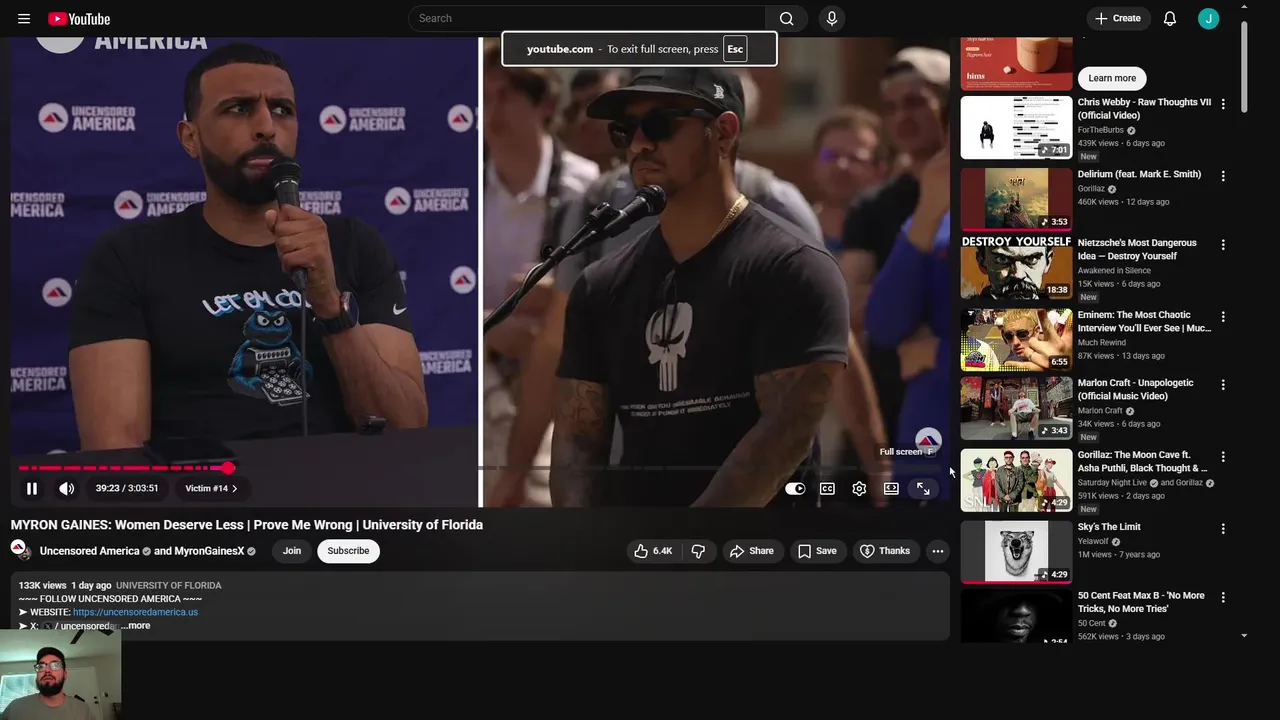Image resolution: width=1280 pixels, height=720 pixels.
Task: Open the YouTube guide hamburger menu
Action: pos(24,18)
